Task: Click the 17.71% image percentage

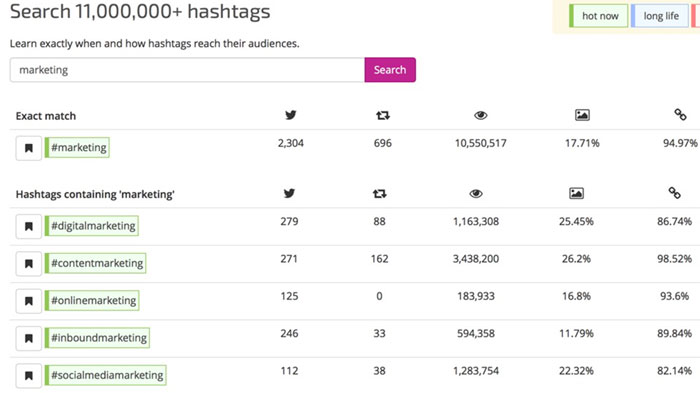Action: [582, 143]
